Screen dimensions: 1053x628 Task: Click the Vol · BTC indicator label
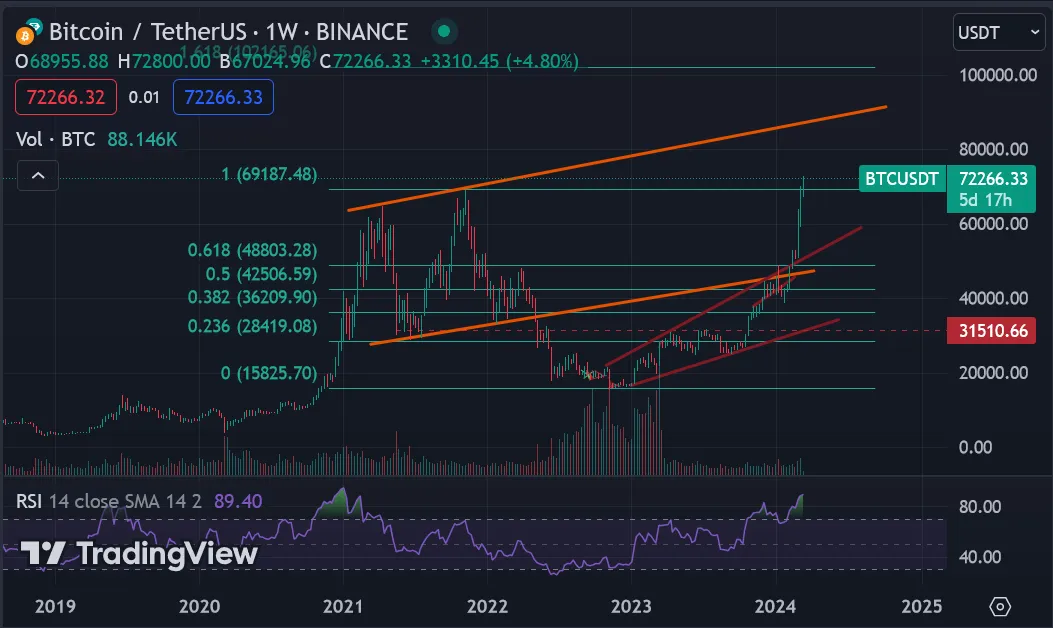pyautogui.click(x=56, y=139)
